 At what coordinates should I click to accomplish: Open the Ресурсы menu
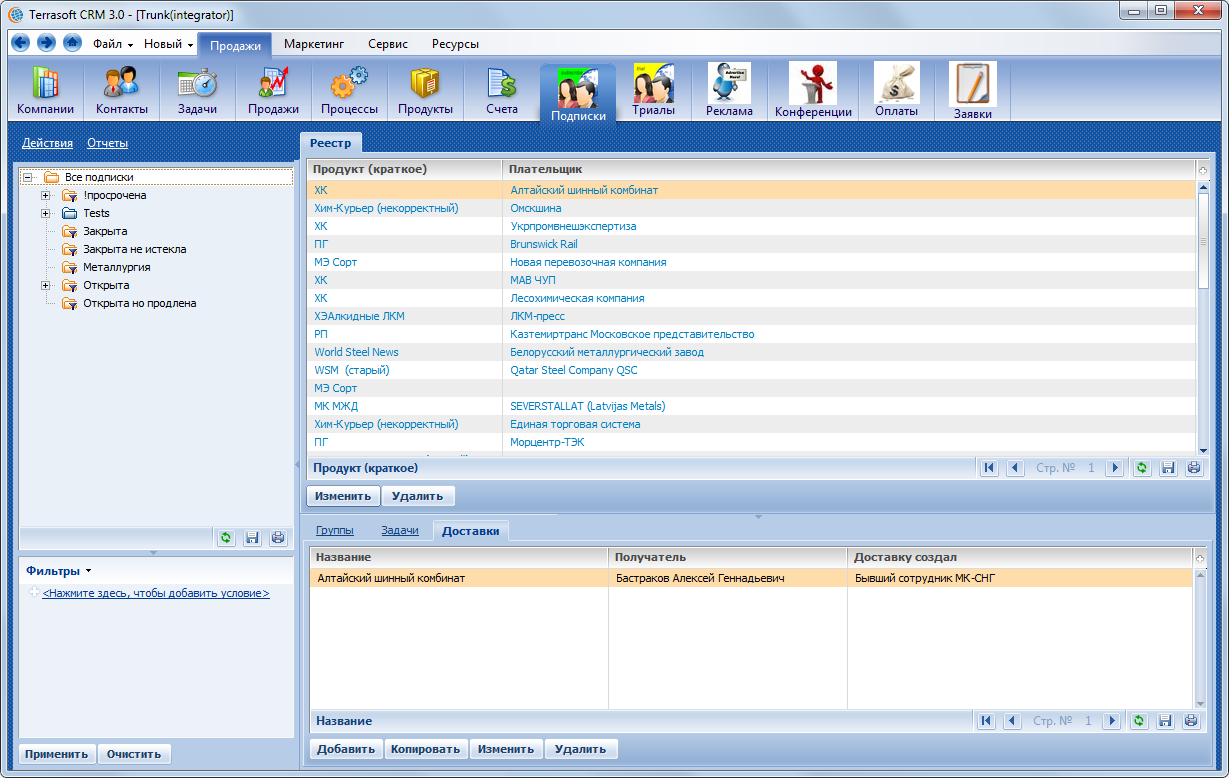[x=455, y=44]
